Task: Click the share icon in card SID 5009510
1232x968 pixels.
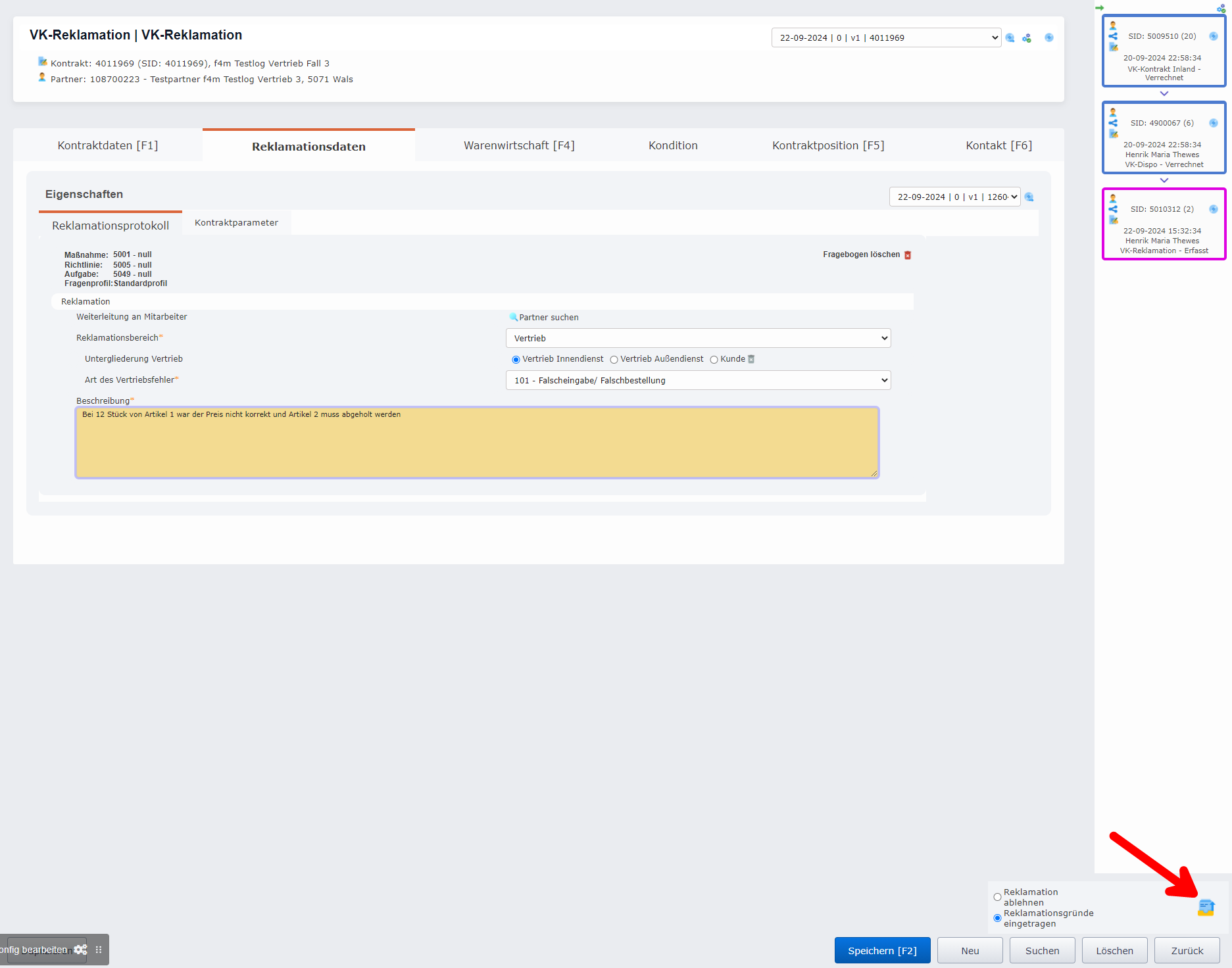Action: click(1113, 36)
